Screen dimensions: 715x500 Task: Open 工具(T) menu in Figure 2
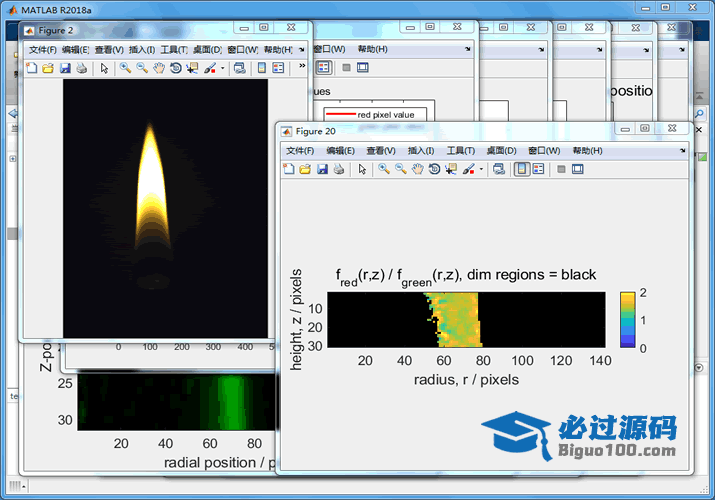click(174, 50)
